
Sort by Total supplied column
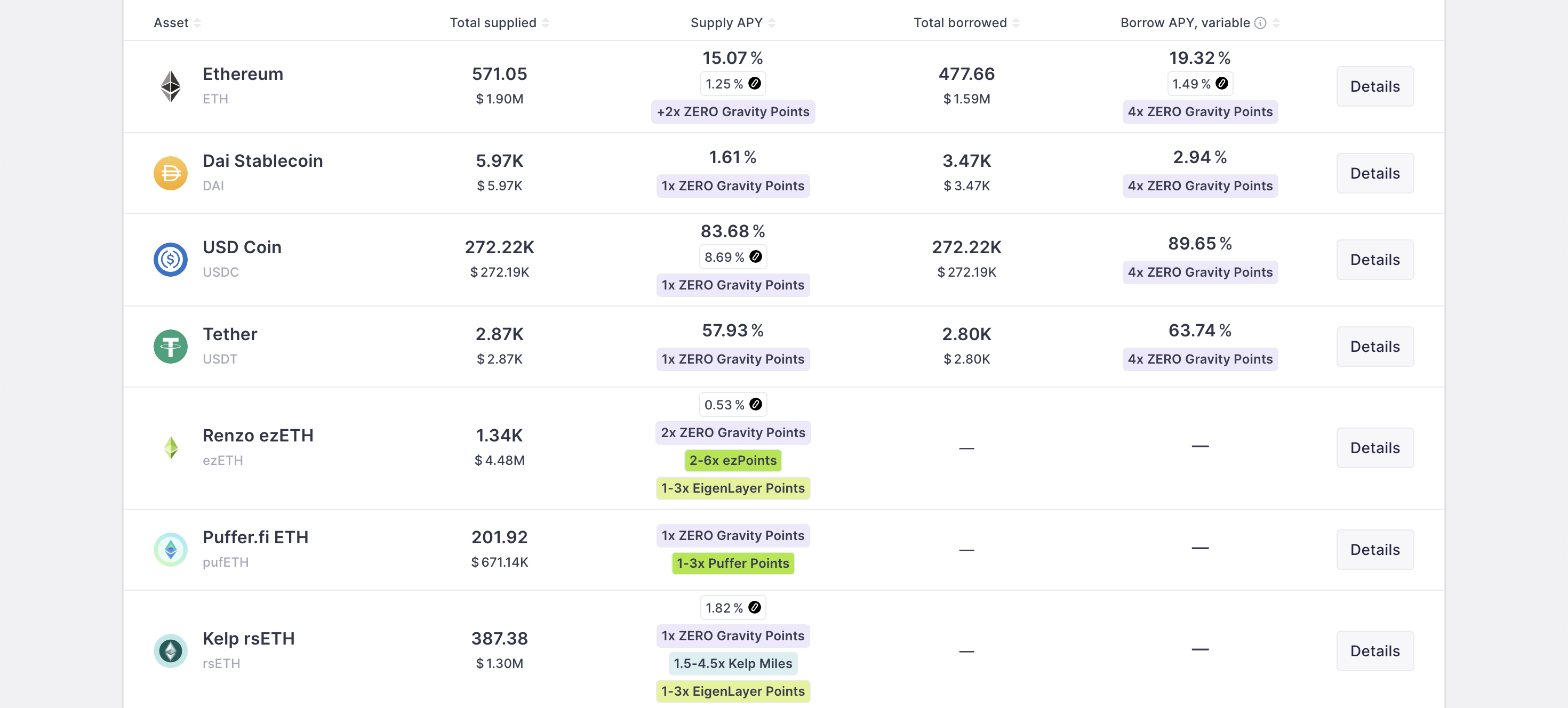pyautogui.click(x=546, y=23)
